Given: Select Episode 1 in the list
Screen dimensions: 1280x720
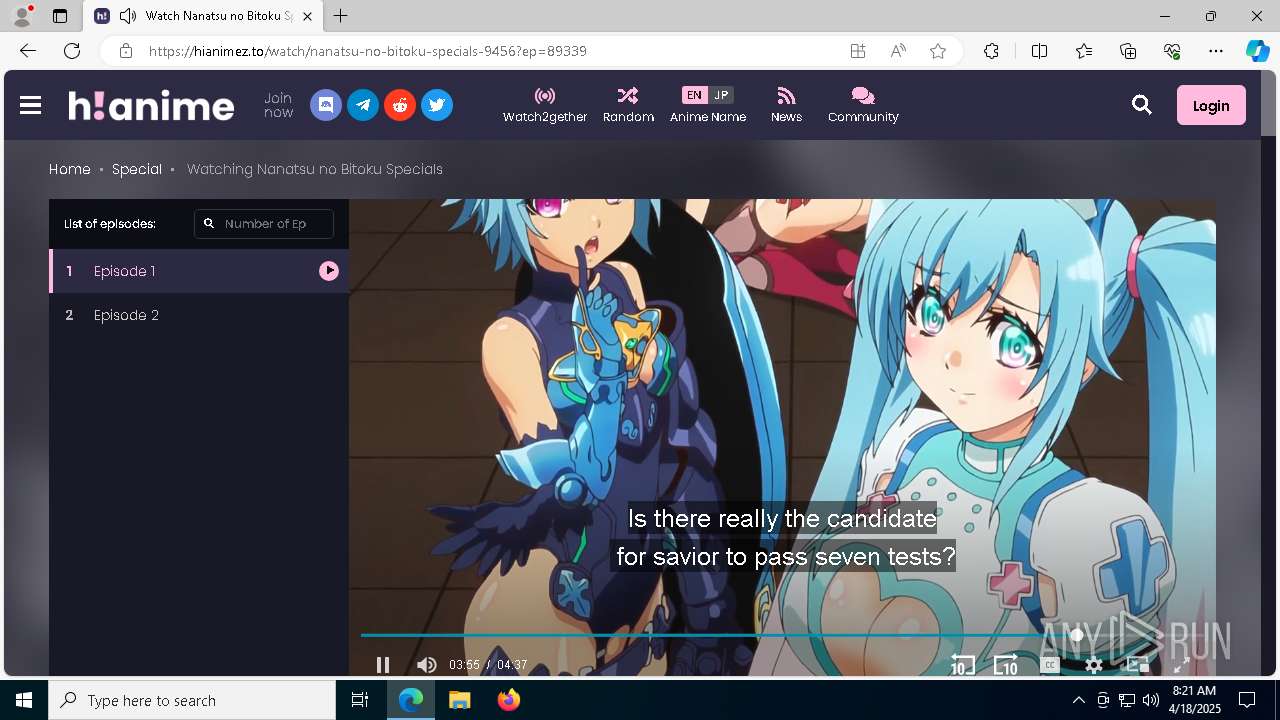Looking at the screenshot, I should tap(199, 271).
